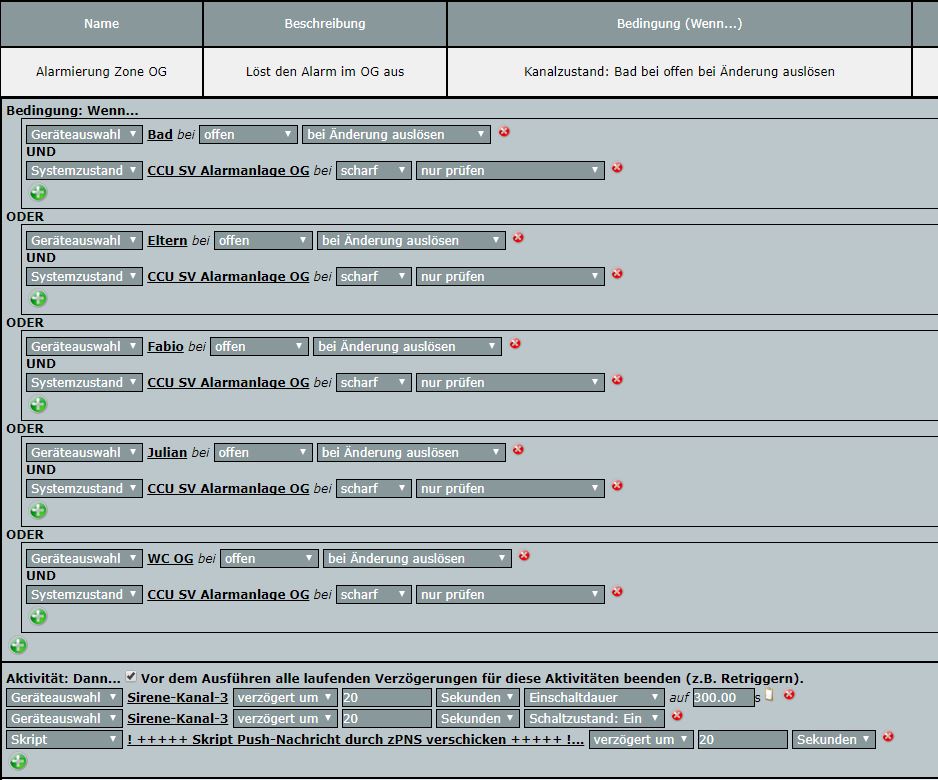Viewport: 938px width, 780px height.
Task: Open Sekunden dropdown in Skript row
Action: (834, 739)
